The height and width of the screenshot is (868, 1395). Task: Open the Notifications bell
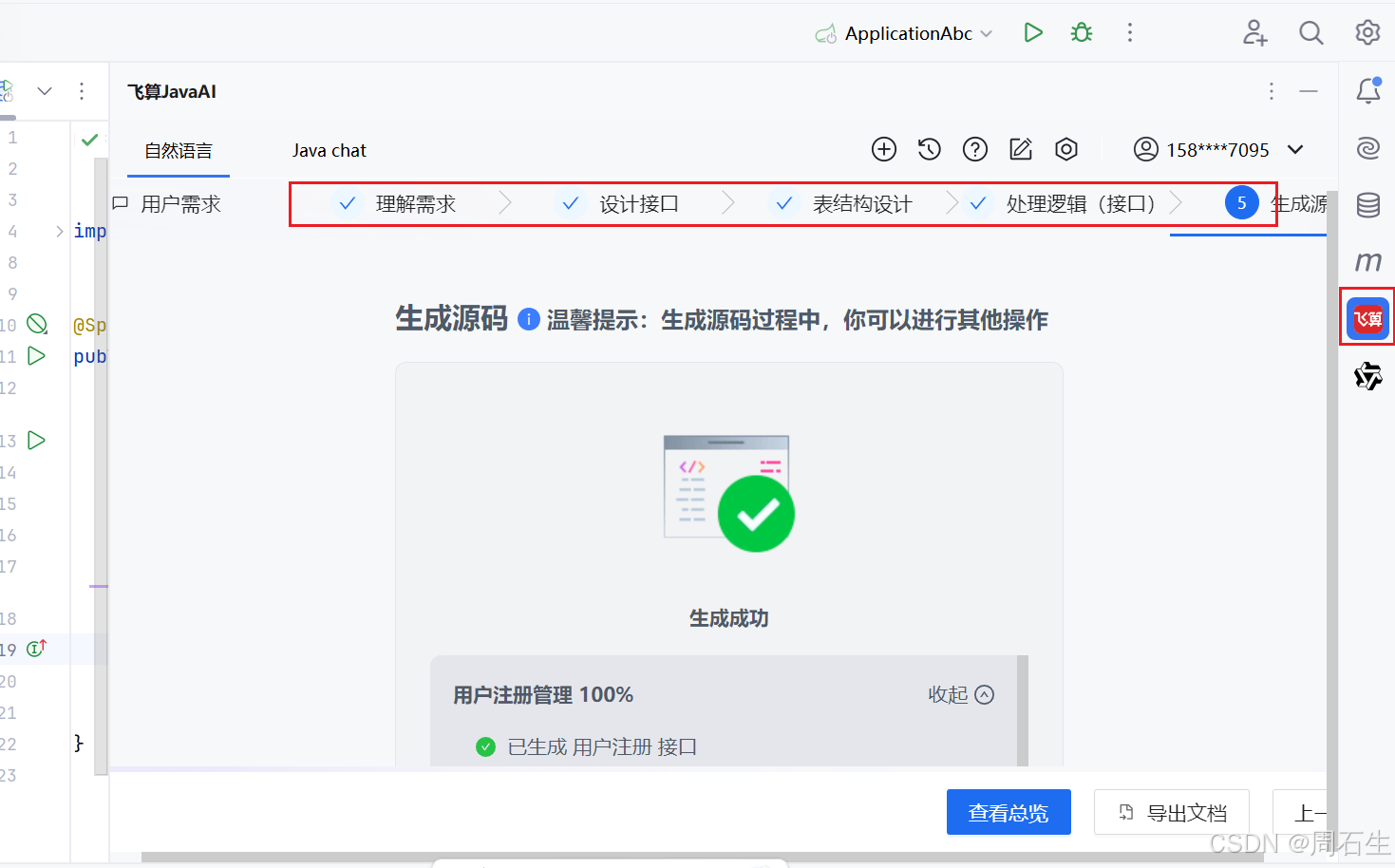1368,90
